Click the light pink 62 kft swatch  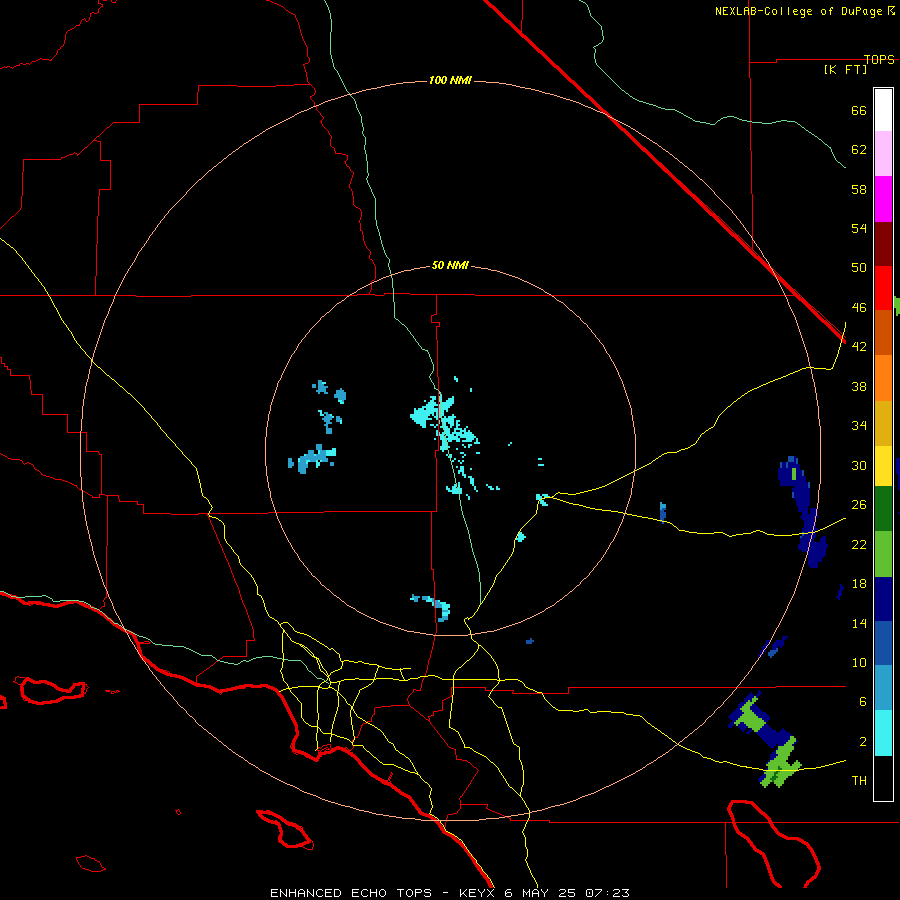click(883, 153)
